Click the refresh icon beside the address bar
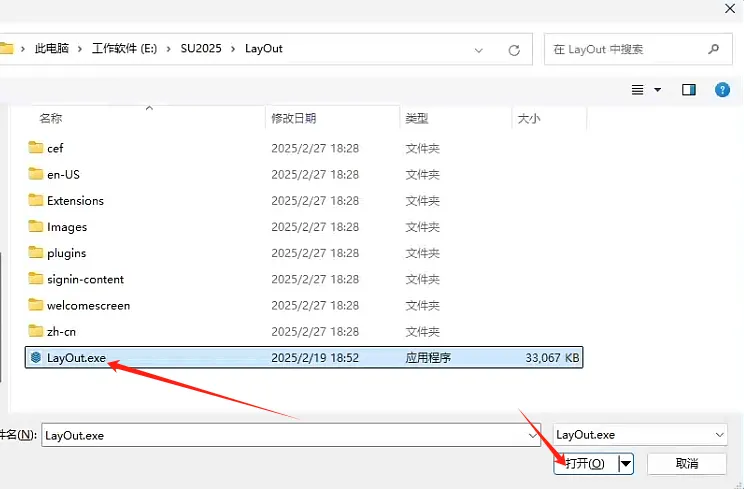The height and width of the screenshot is (489, 744). point(514,50)
